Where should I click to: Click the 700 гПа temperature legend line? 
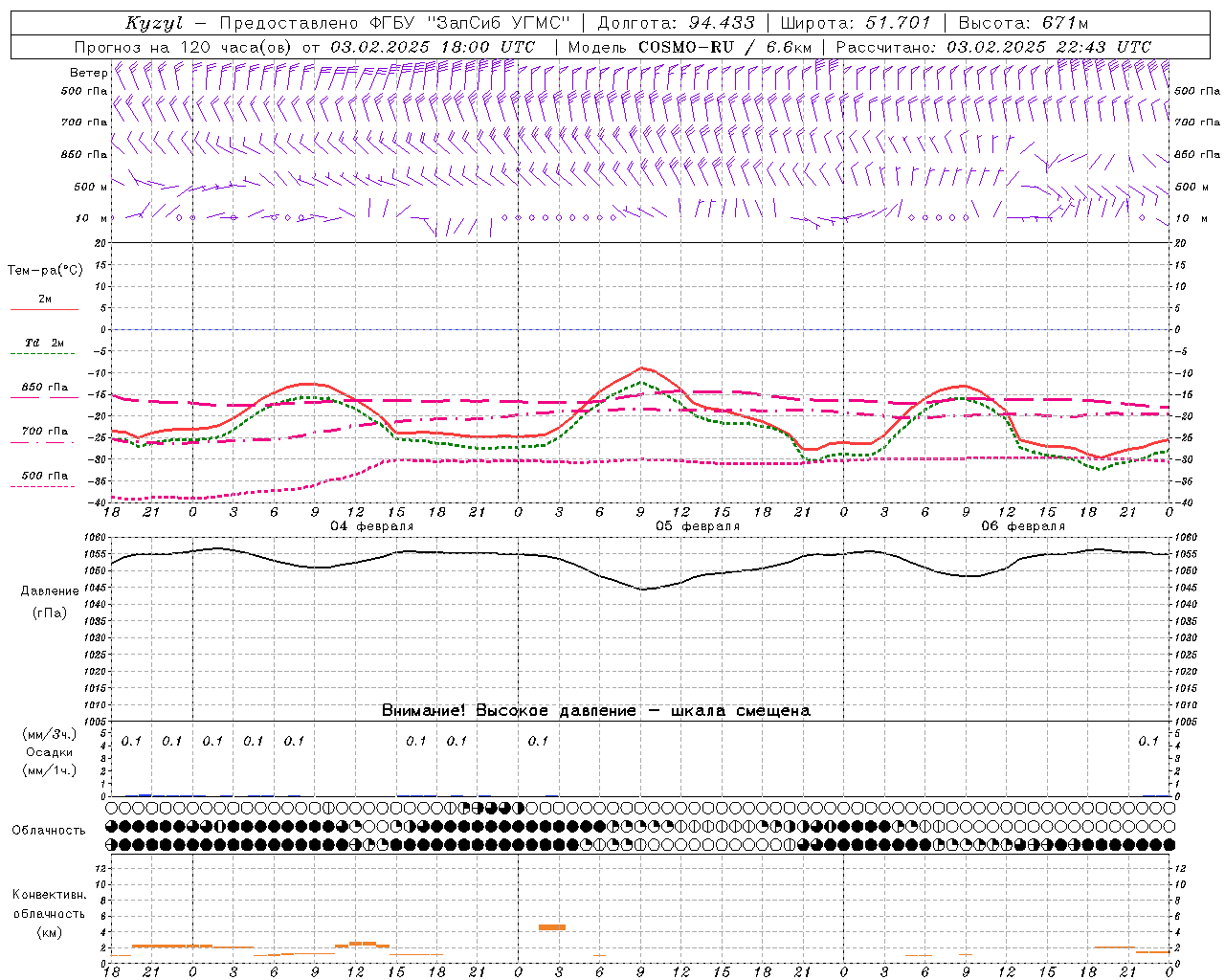tap(44, 441)
